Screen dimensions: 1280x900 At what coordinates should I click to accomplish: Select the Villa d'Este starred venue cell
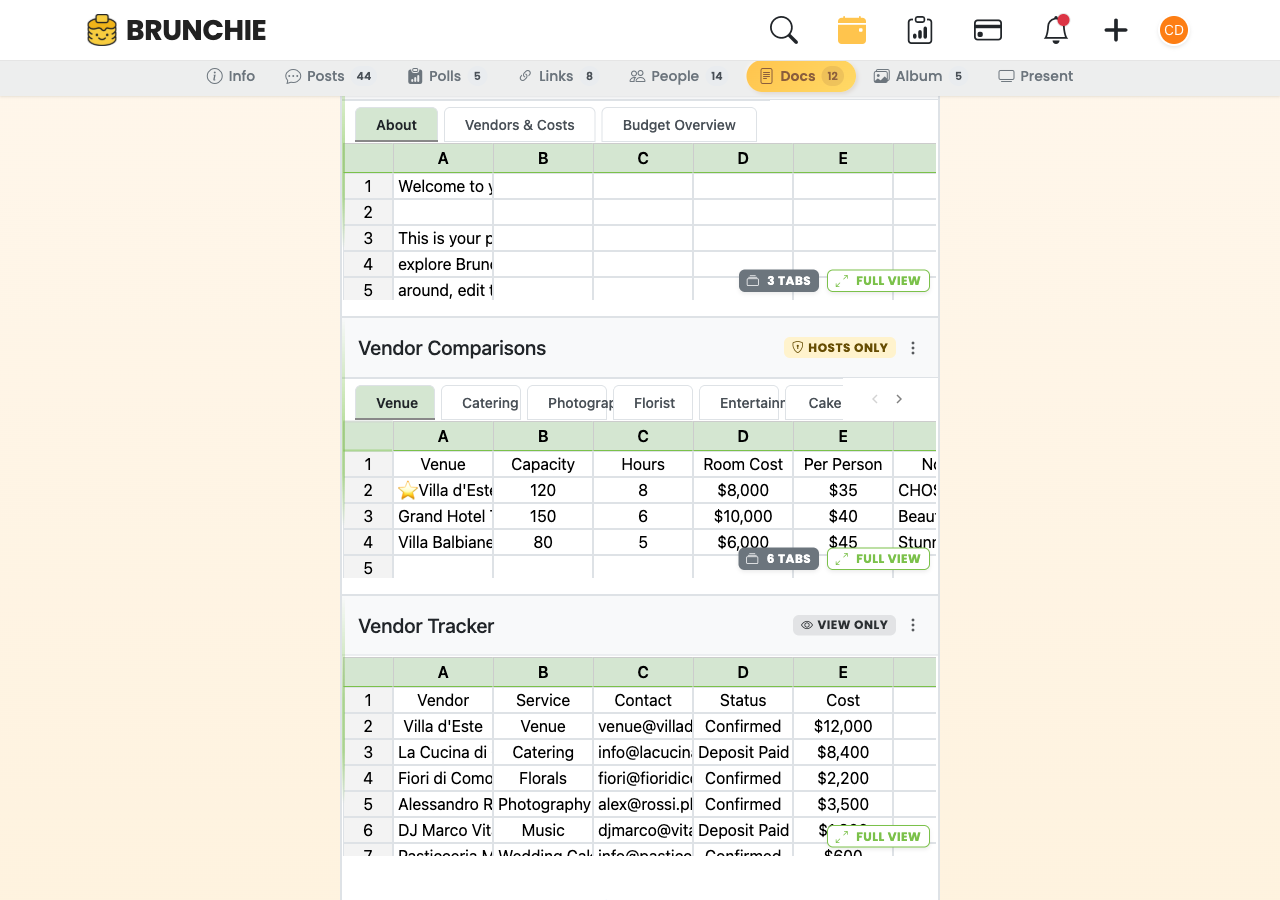point(443,490)
